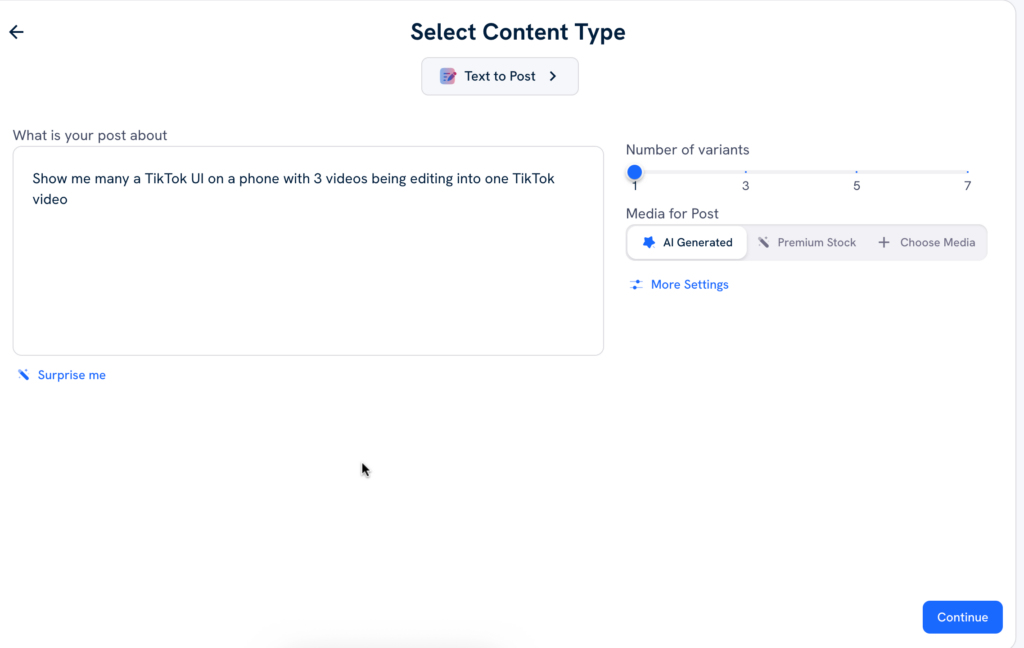Click the slider handle at 1
Screen dimensions: 1024x648
coord(634,172)
